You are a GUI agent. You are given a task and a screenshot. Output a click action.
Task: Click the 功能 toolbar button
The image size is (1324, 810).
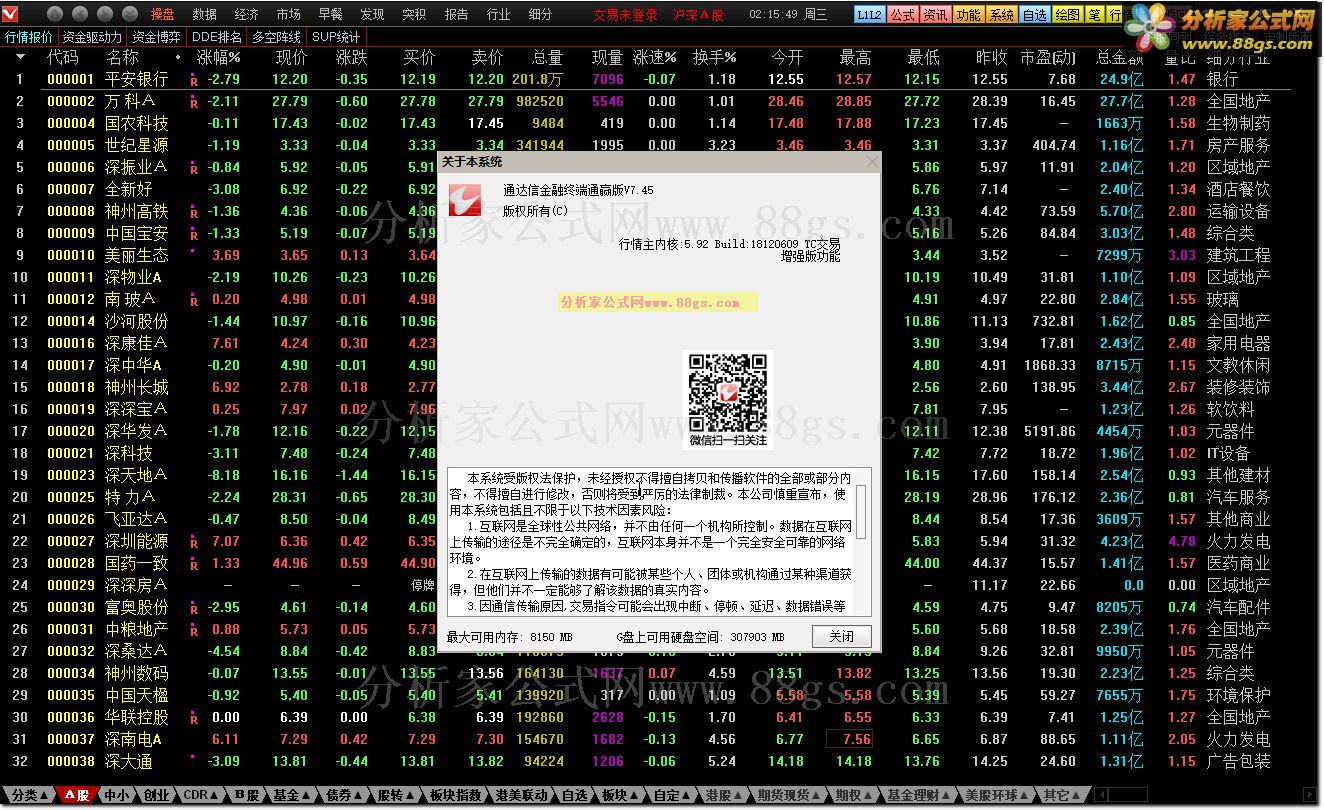(968, 15)
